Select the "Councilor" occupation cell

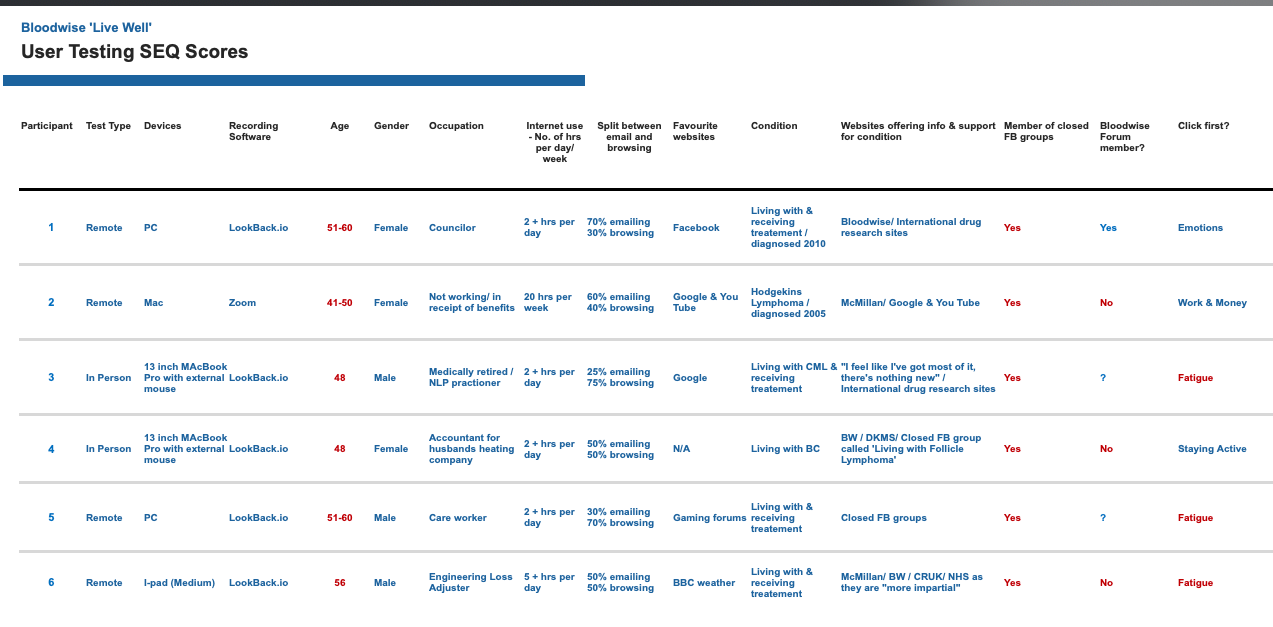click(452, 228)
